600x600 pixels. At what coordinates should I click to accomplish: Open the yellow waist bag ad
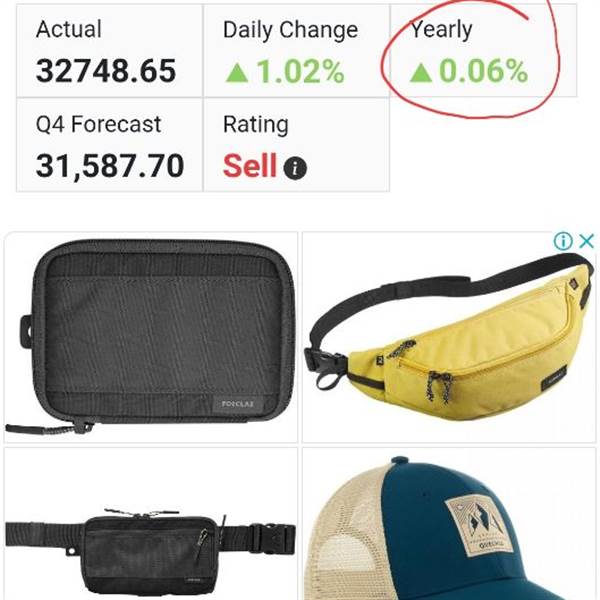(x=449, y=337)
